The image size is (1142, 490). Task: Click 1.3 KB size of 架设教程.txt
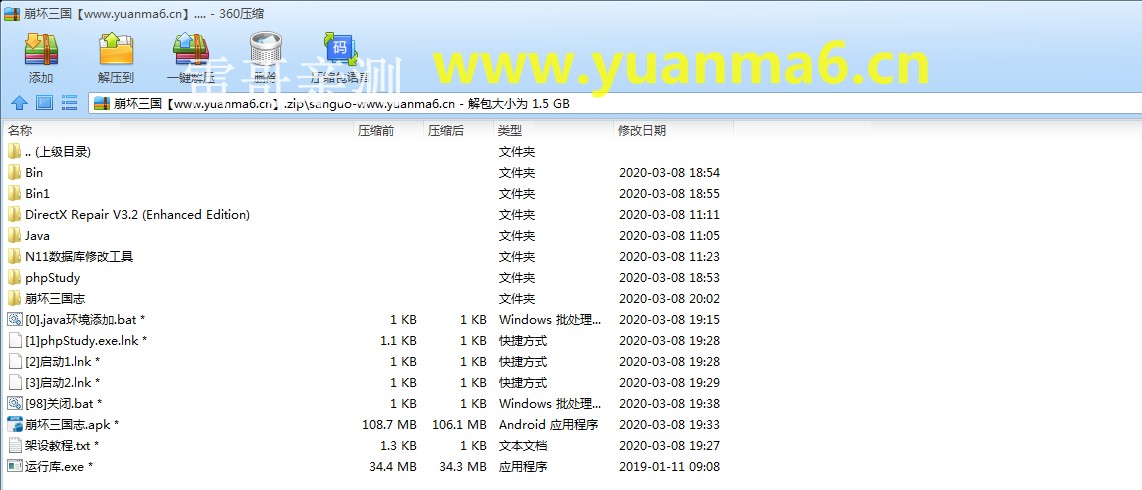398,446
